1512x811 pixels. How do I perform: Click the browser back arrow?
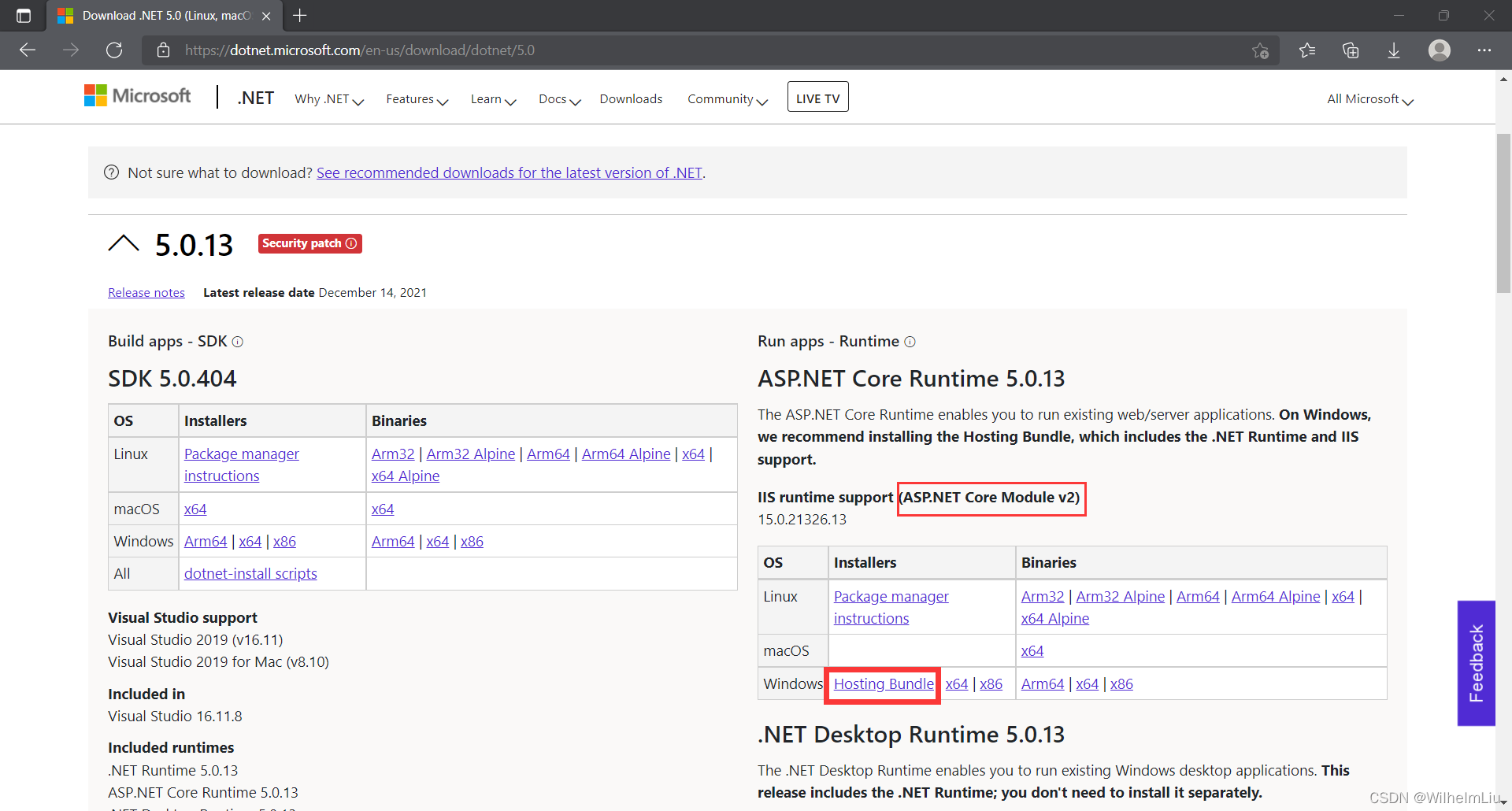(28, 50)
